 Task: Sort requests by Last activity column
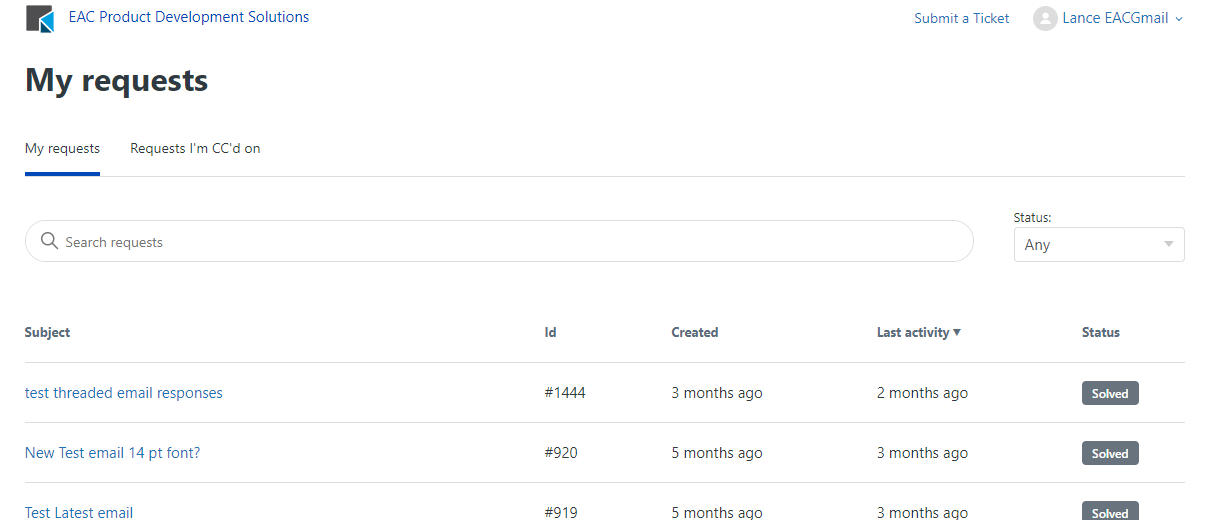(x=912, y=332)
